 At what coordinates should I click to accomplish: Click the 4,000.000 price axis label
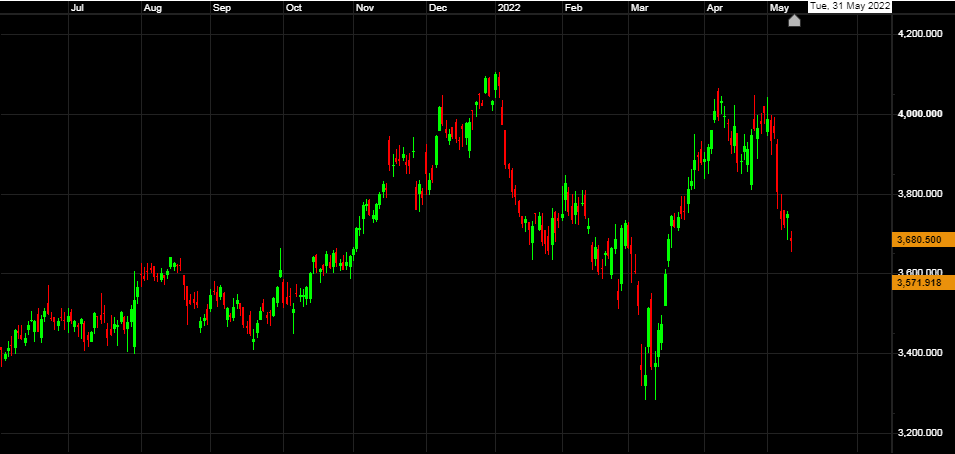click(x=921, y=114)
